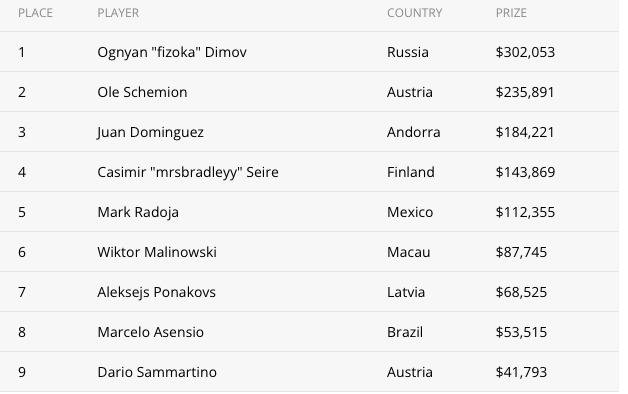Click the PRIZE column header

click(511, 13)
